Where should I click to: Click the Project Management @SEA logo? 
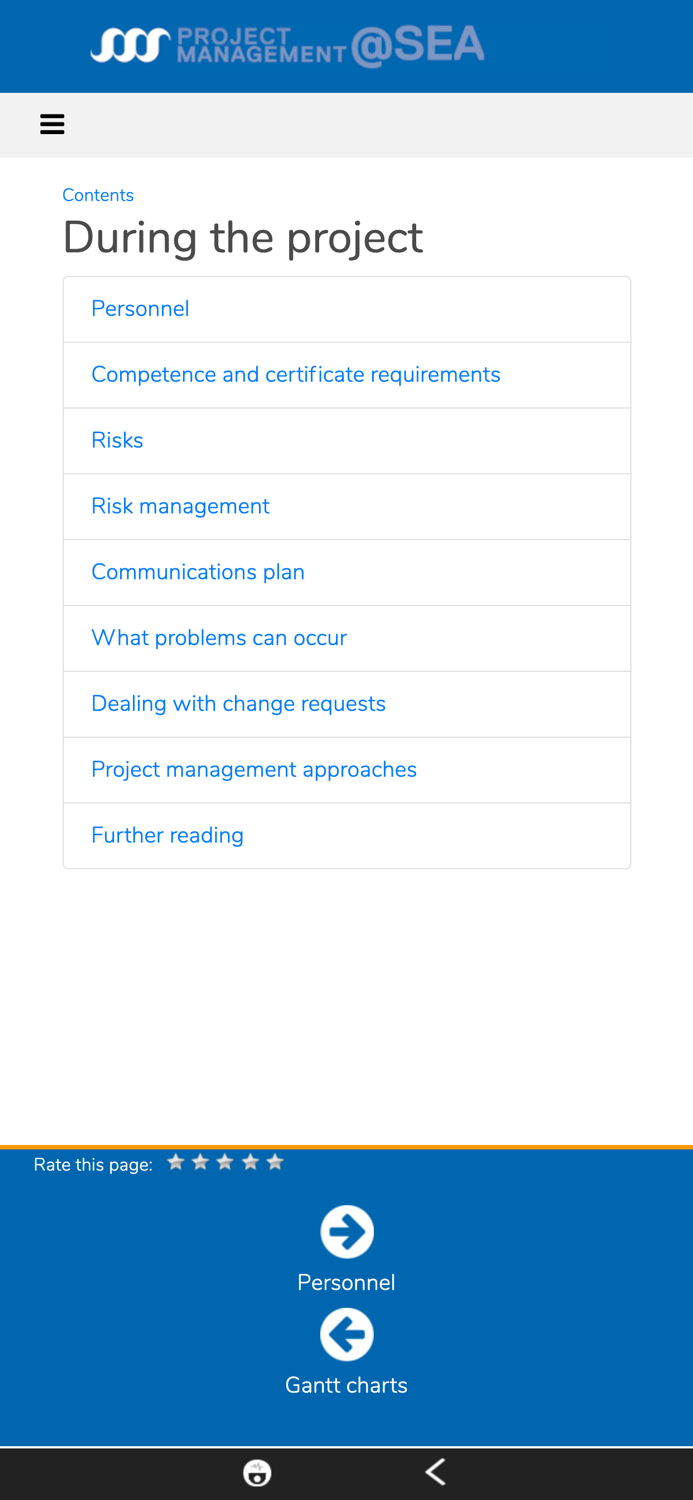(x=287, y=45)
